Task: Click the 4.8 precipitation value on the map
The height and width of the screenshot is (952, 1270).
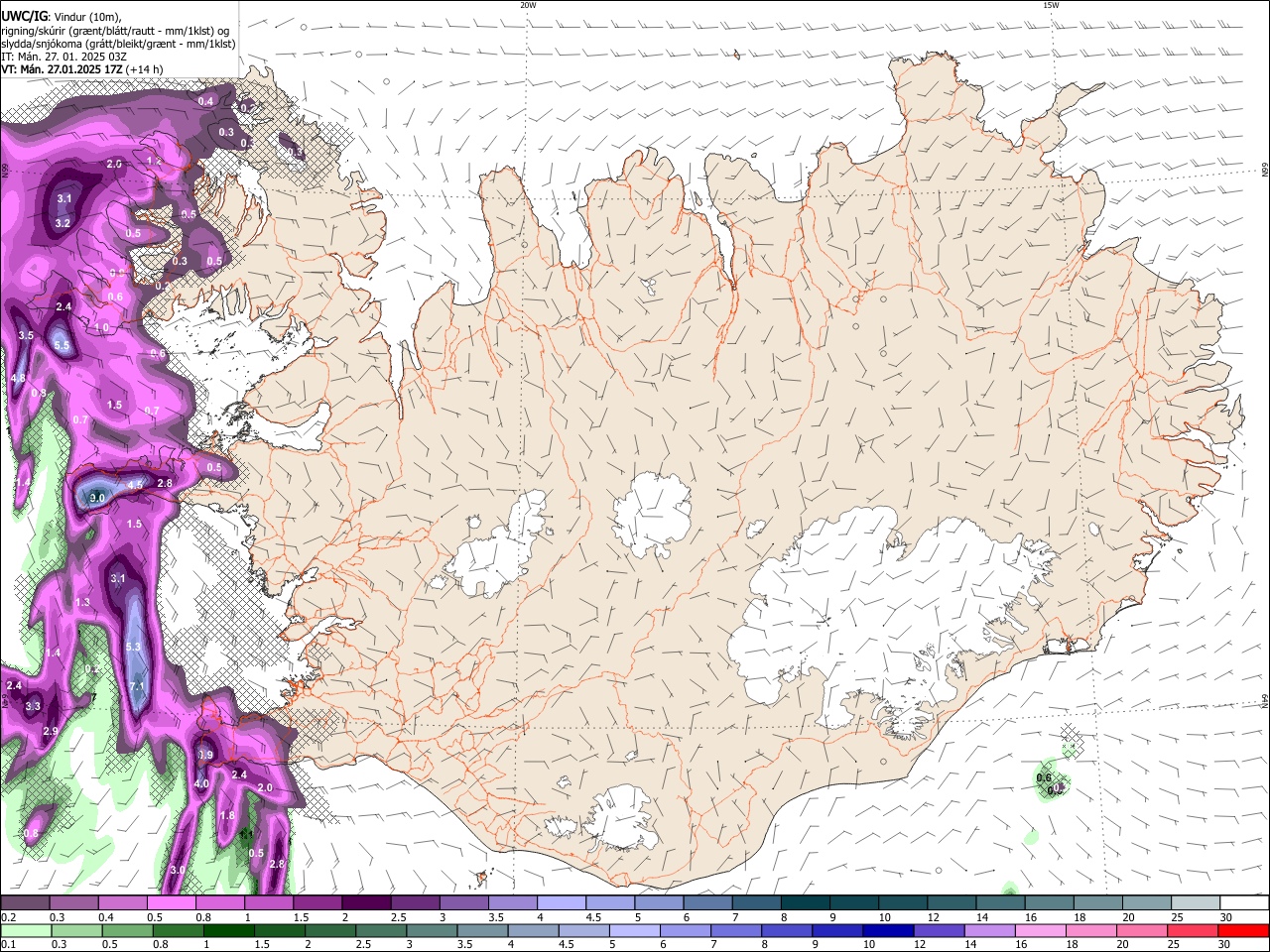Action: tap(18, 378)
